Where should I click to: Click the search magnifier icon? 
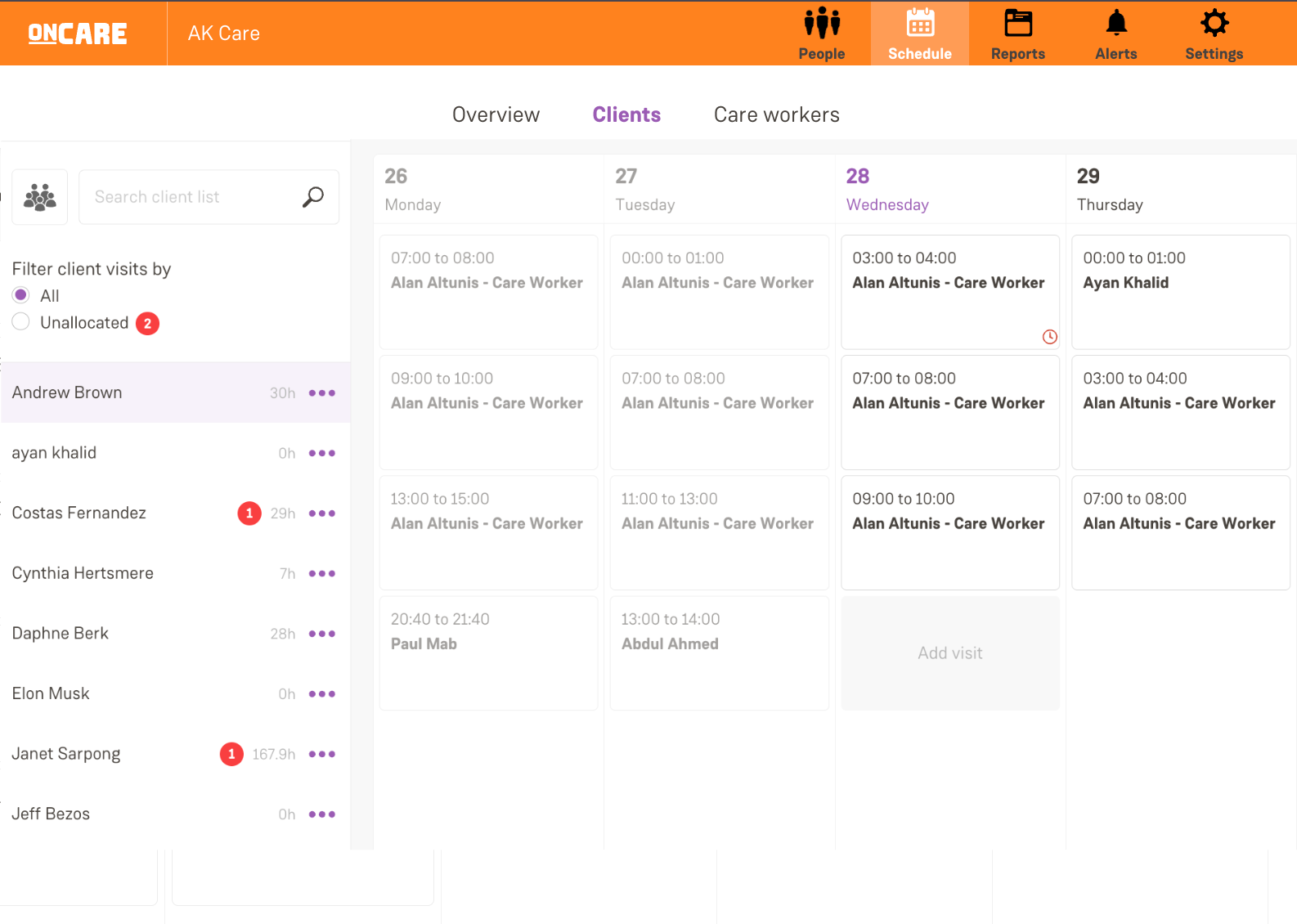coord(313,197)
